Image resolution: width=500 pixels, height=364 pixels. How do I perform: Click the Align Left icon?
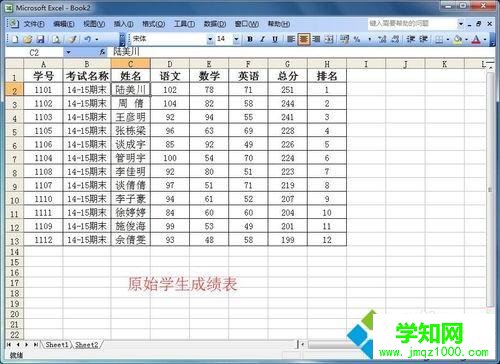click(291, 39)
